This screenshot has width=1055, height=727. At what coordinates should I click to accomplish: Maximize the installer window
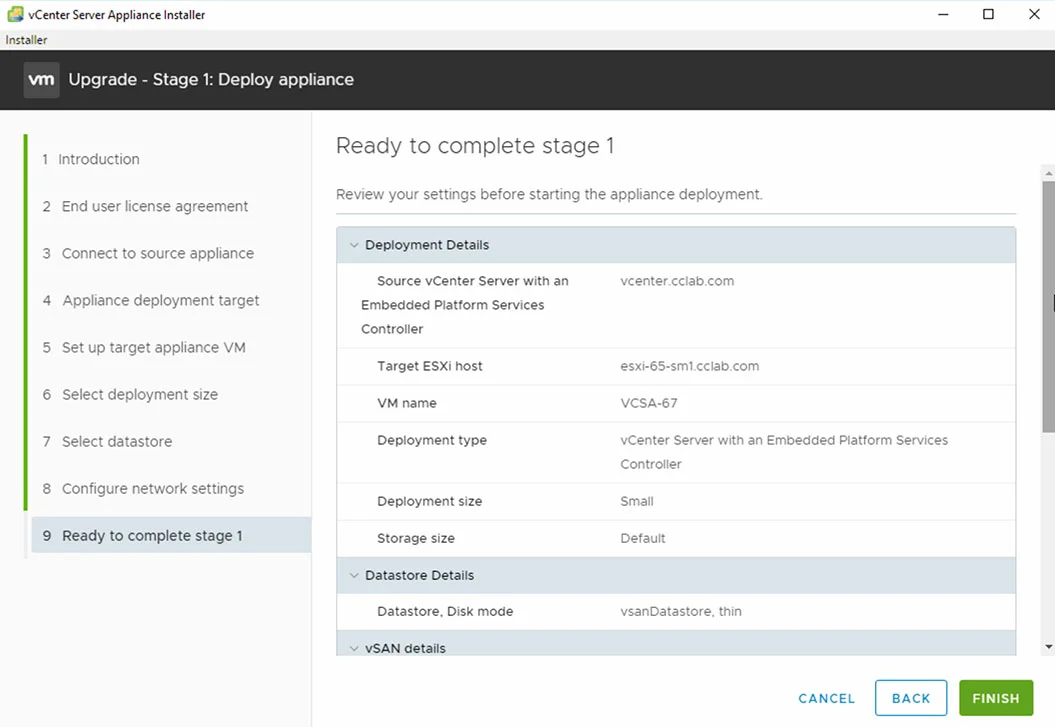tap(988, 14)
